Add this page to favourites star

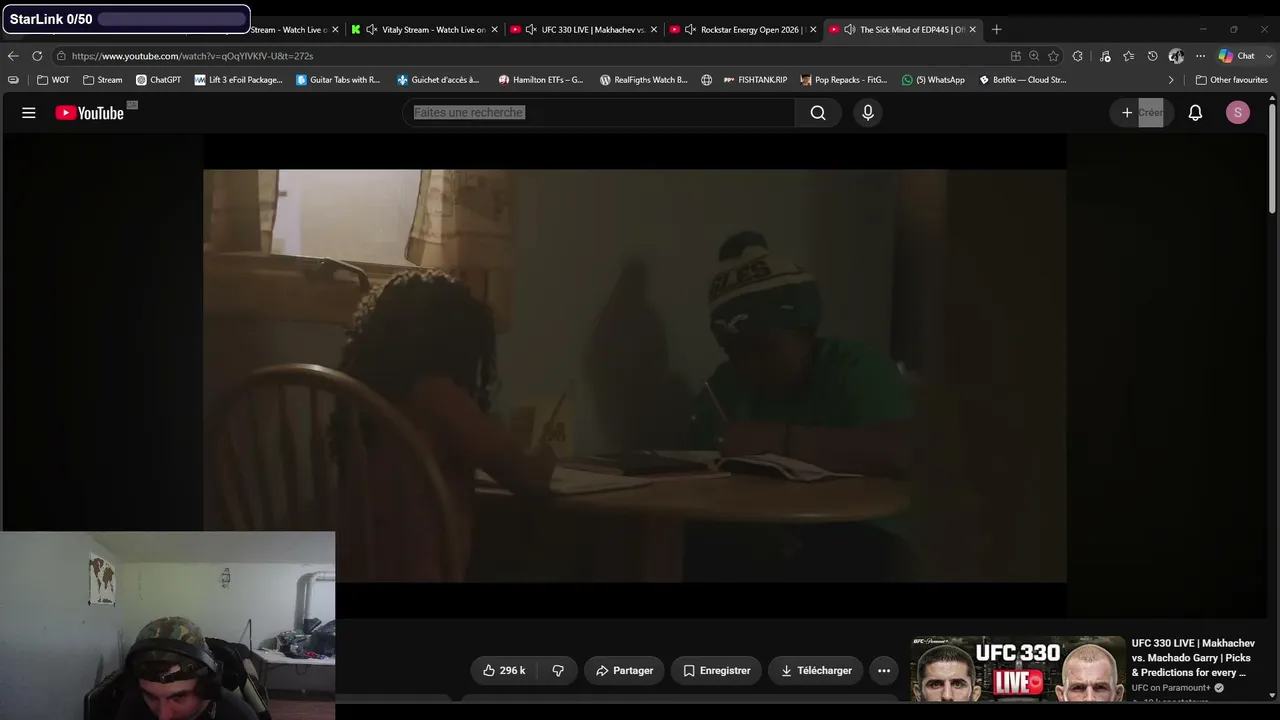(1053, 56)
